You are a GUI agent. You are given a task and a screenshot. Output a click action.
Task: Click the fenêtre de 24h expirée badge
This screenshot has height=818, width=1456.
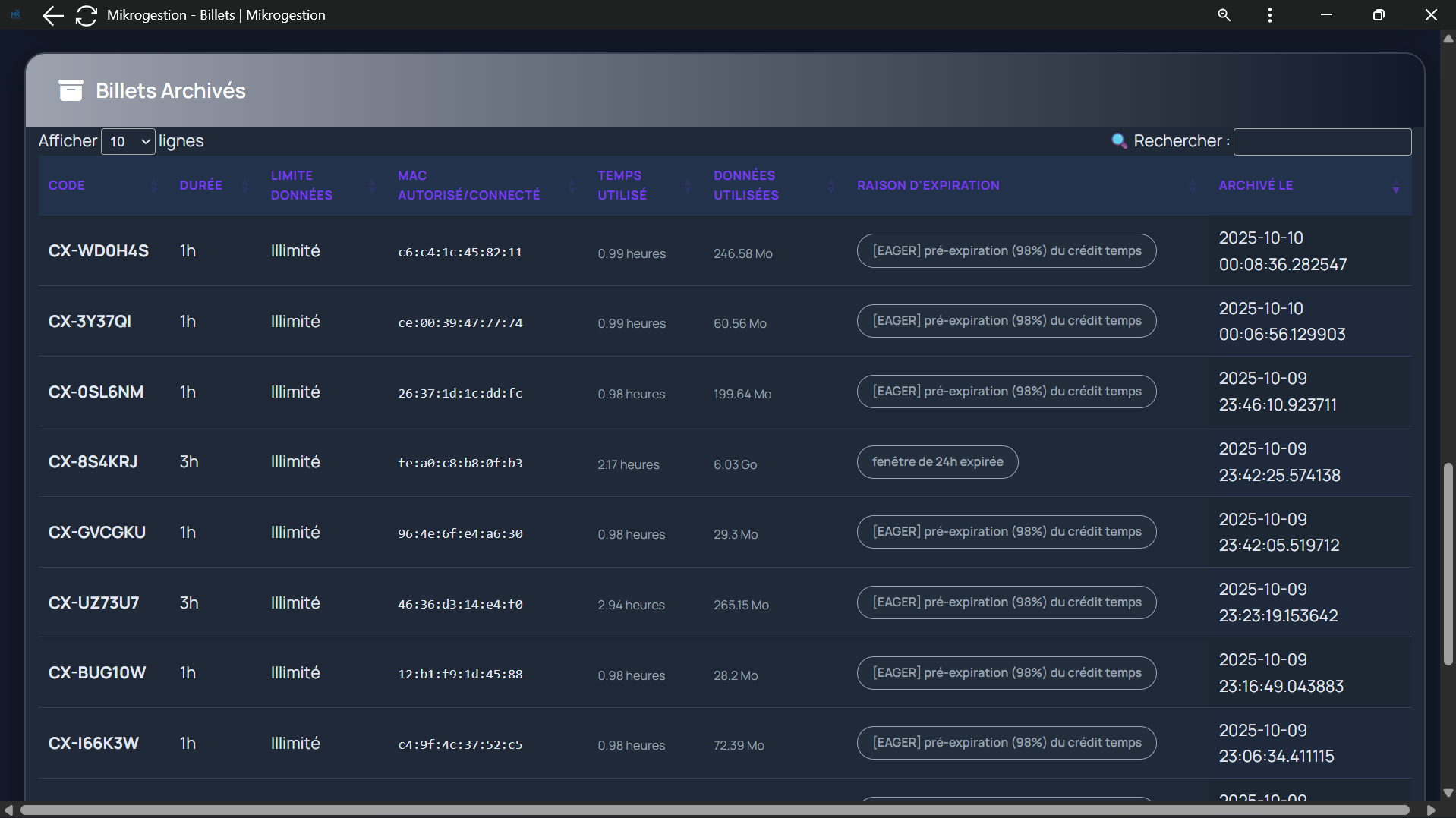pyautogui.click(x=938, y=461)
